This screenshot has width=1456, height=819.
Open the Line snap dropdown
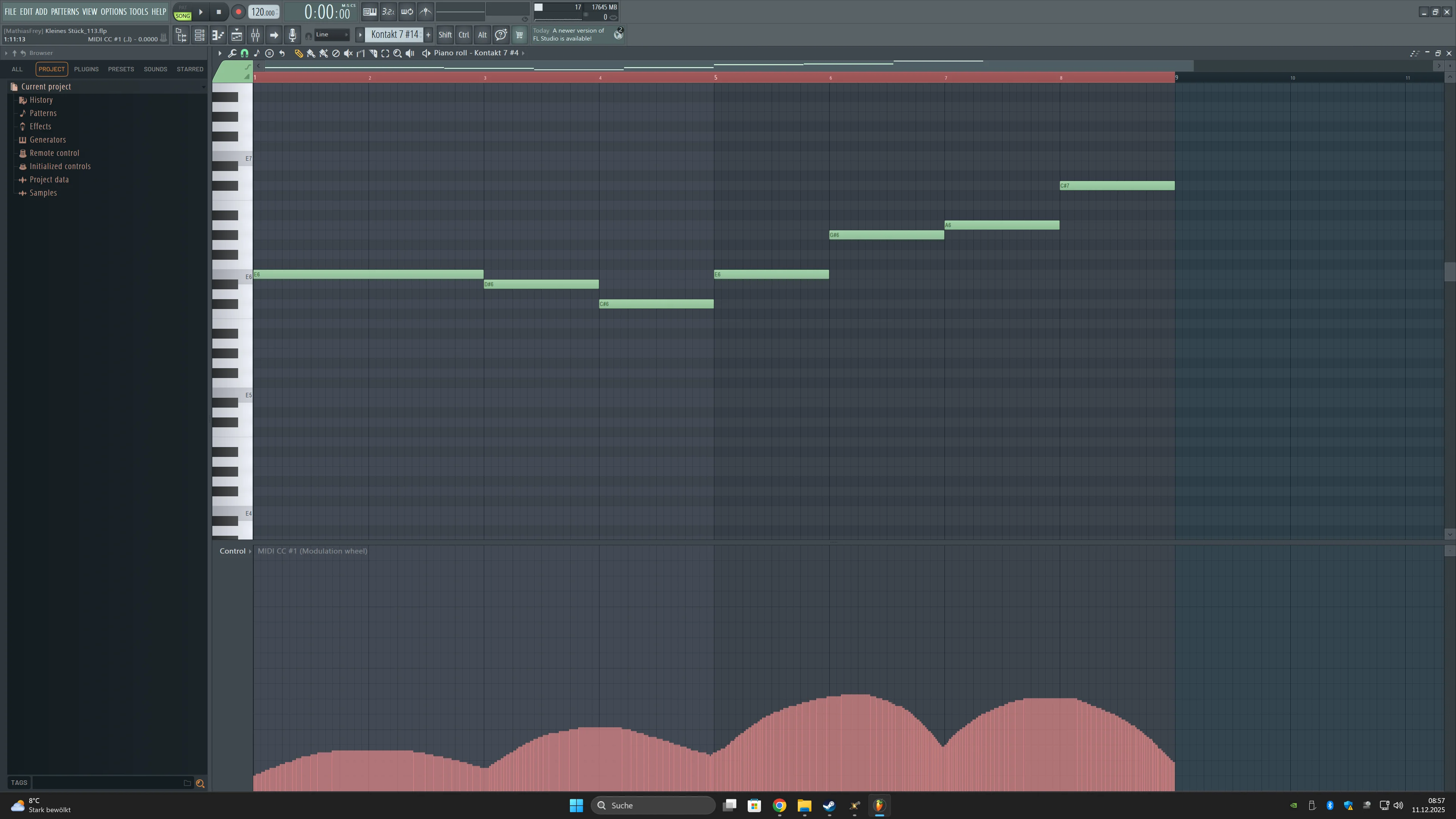(x=332, y=35)
